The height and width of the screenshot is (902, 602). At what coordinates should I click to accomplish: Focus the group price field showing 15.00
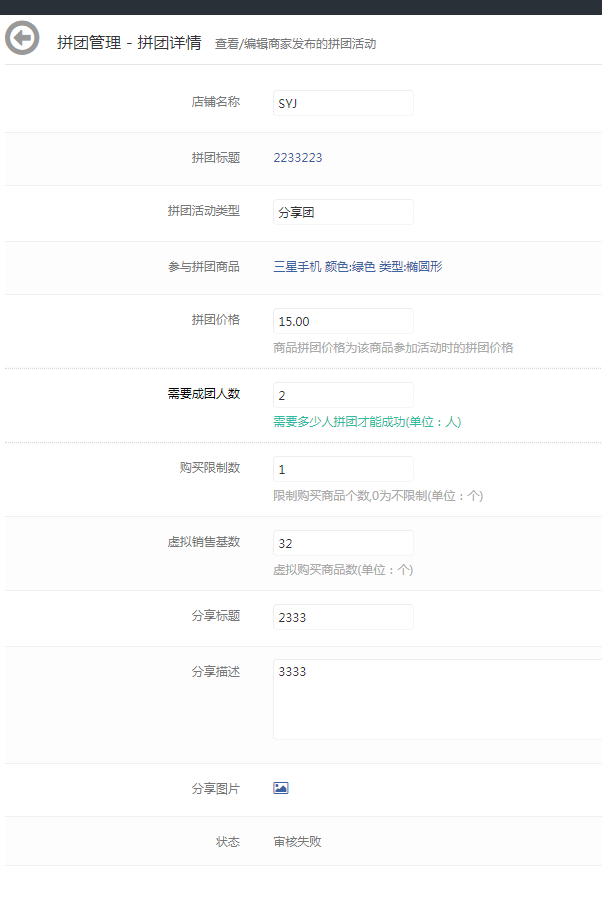pyautogui.click(x=342, y=321)
